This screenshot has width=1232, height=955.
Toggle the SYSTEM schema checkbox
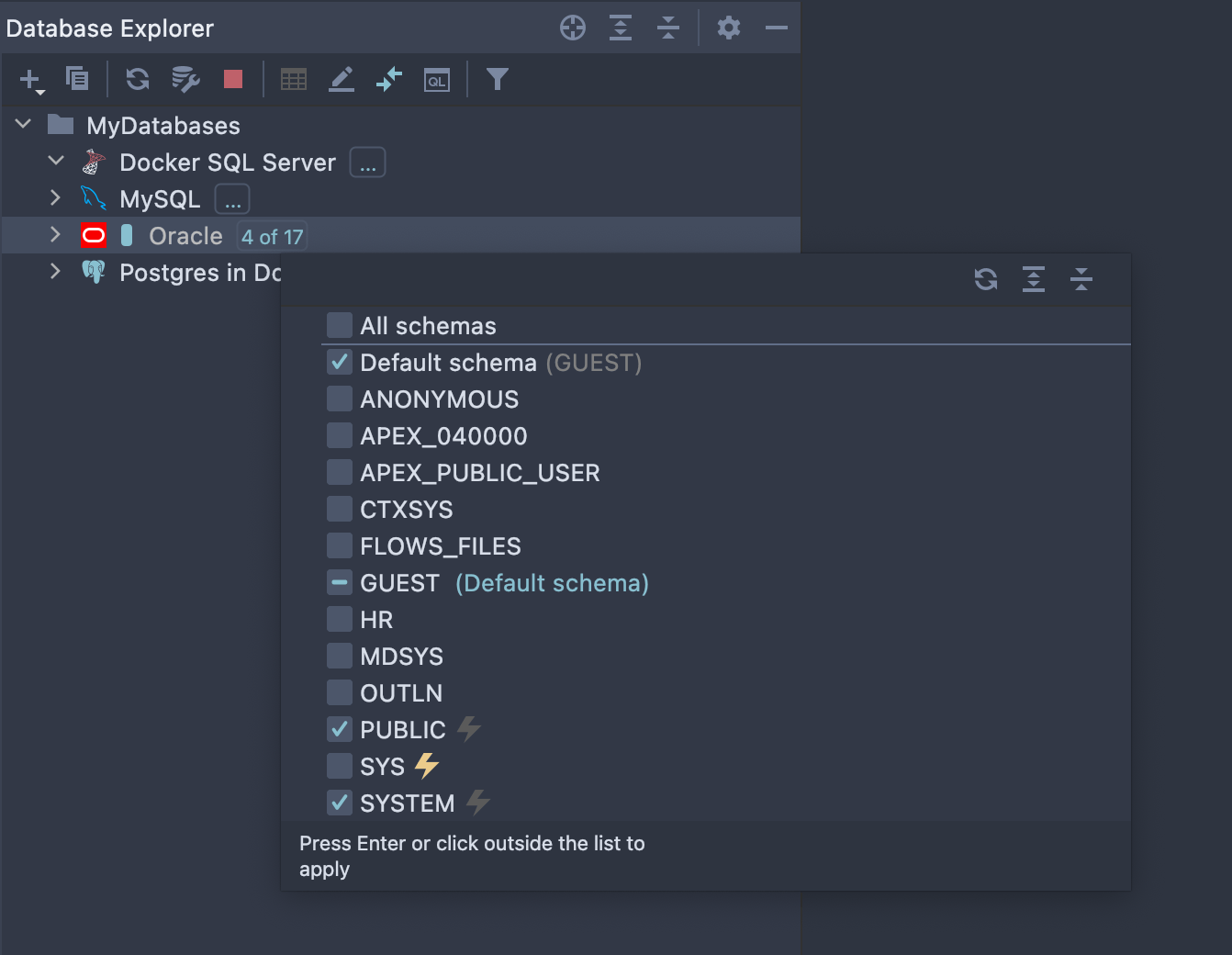[x=340, y=803]
